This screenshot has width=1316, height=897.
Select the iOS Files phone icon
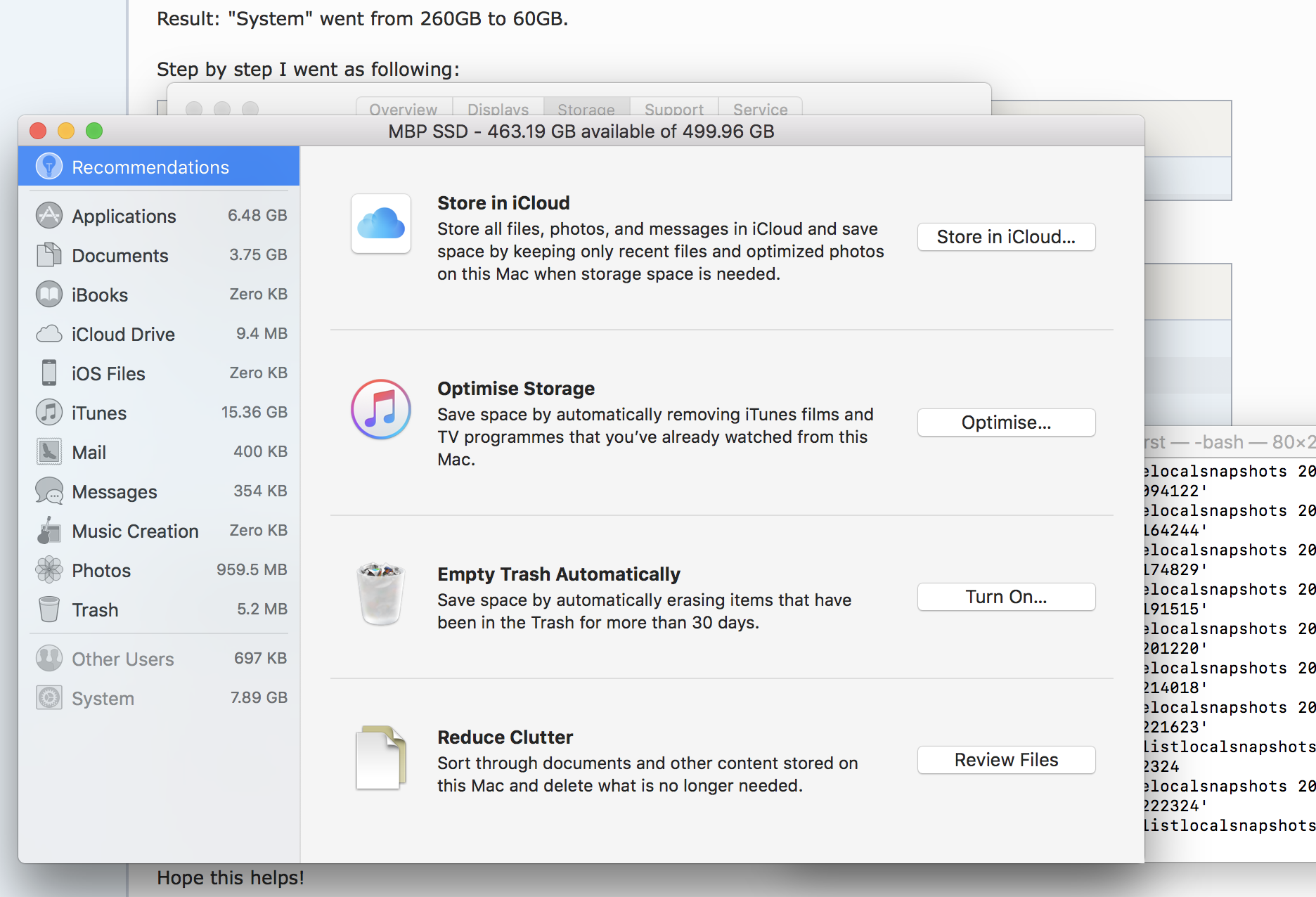click(x=49, y=373)
